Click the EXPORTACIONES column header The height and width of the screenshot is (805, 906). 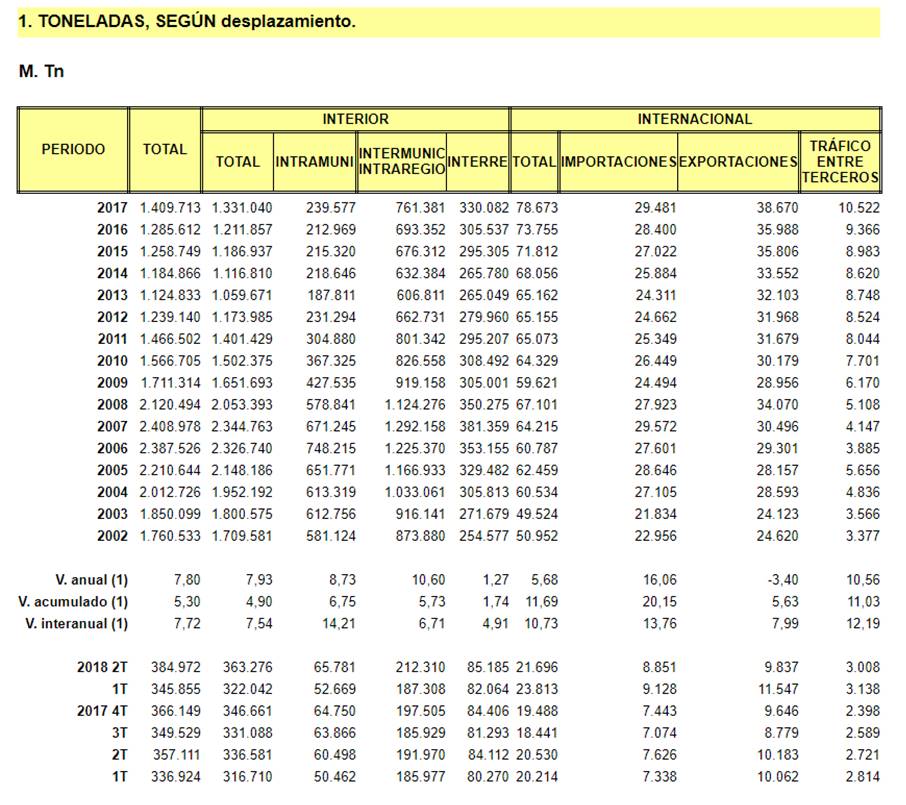click(737, 161)
